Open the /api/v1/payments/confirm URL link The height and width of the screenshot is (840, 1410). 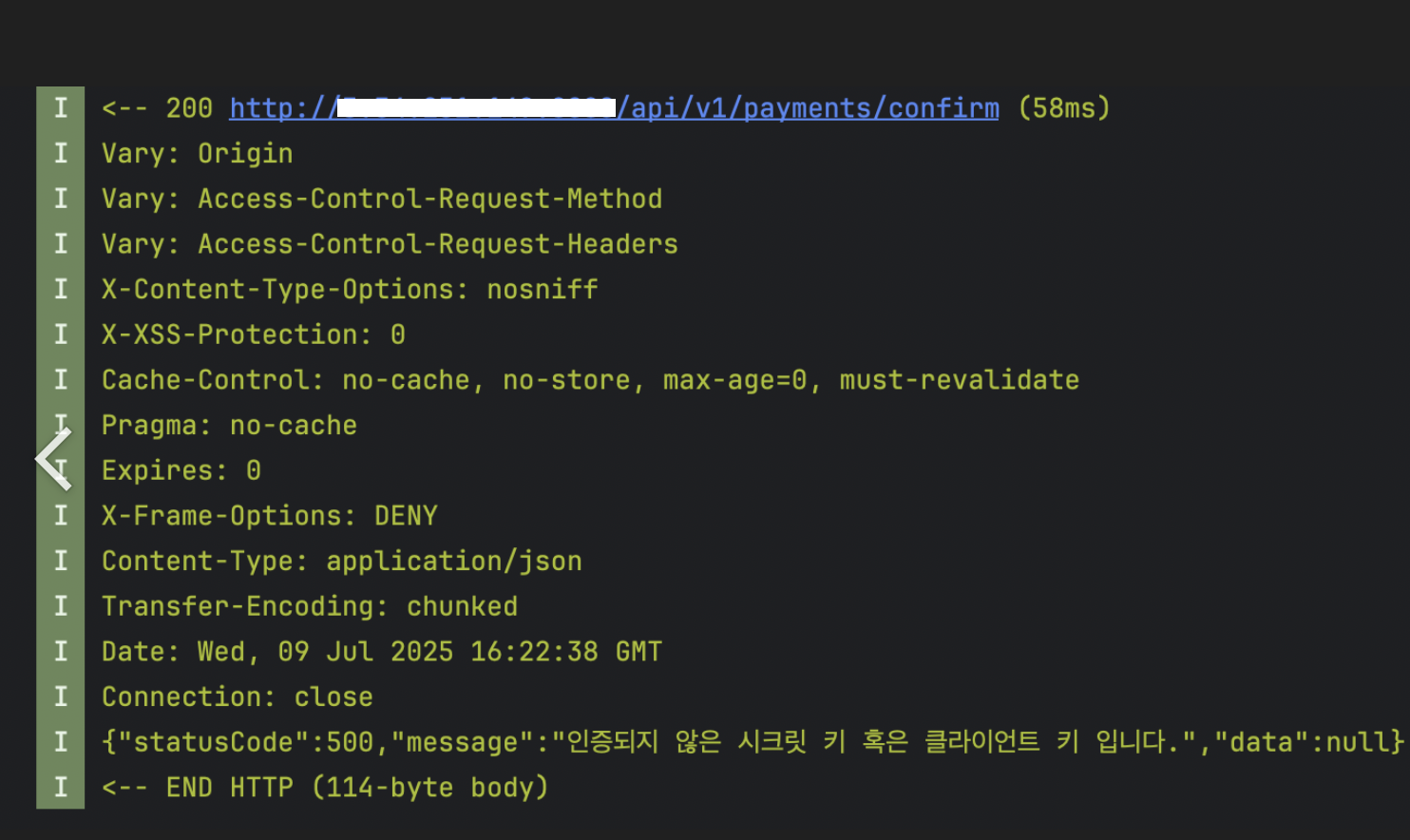pos(614,108)
